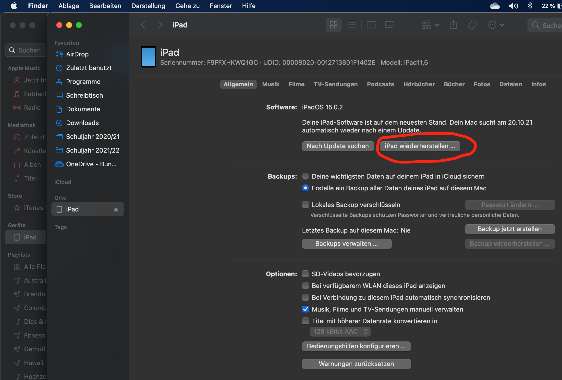Open folder Schuljahr 2020/21
562x380 pixels.
(x=87, y=137)
